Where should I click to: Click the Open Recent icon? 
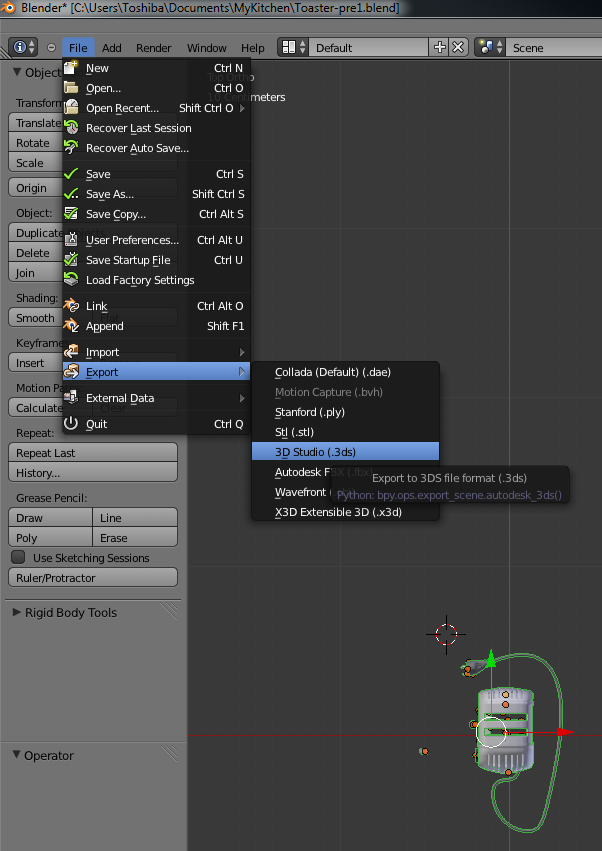click(71, 108)
